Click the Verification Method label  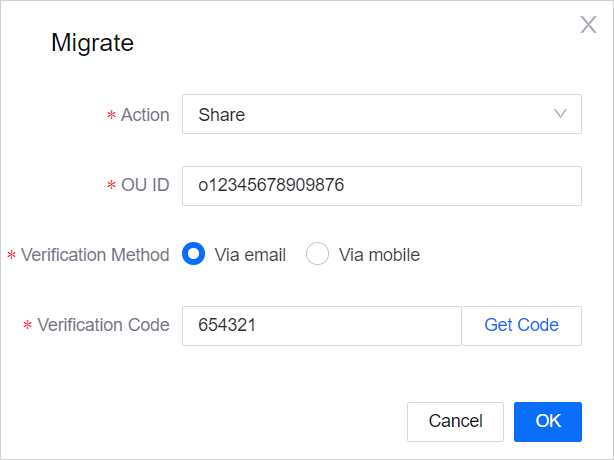pyautogui.click(x=95, y=255)
